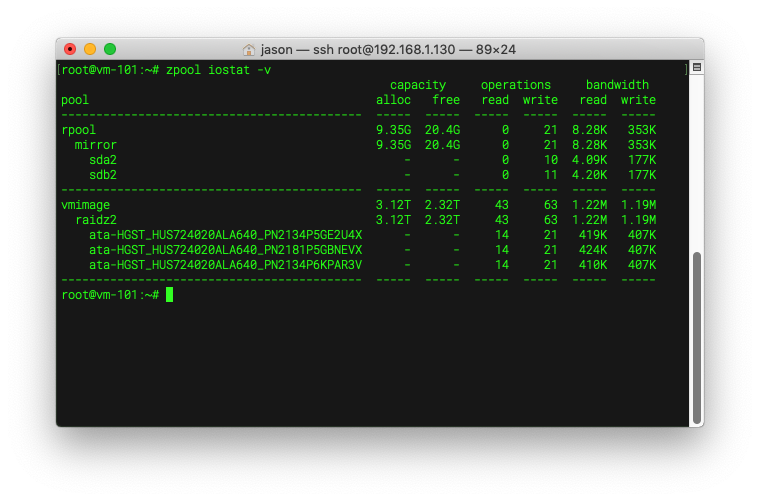Click the home folder icon in title bar
760x501 pixels.
(x=249, y=49)
